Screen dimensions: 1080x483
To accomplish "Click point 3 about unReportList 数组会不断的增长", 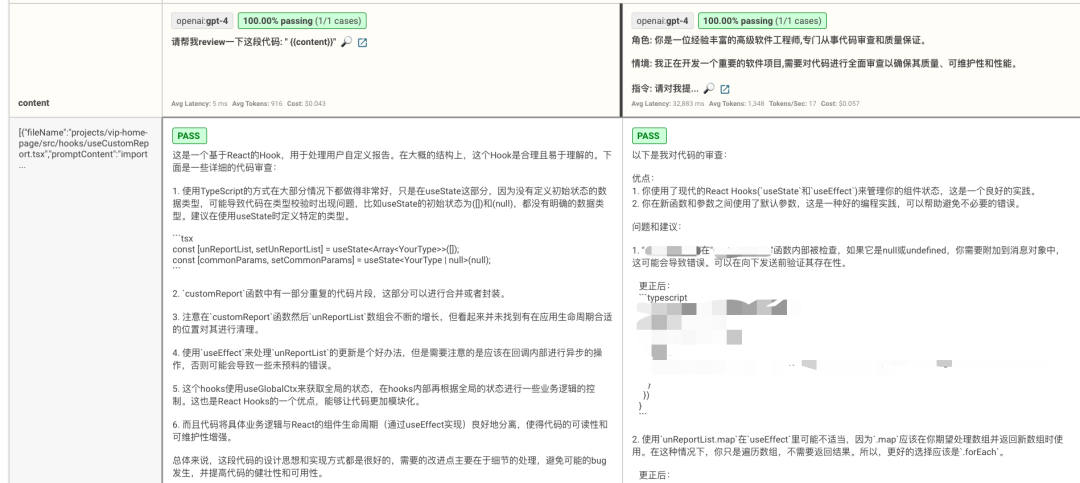I will (x=391, y=323).
